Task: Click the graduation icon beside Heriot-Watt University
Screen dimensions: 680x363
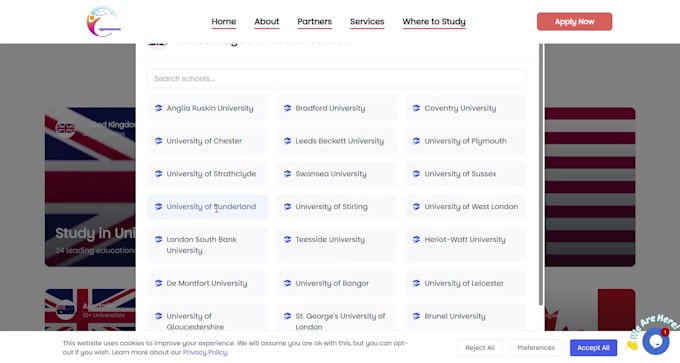Action: pyautogui.click(x=416, y=239)
